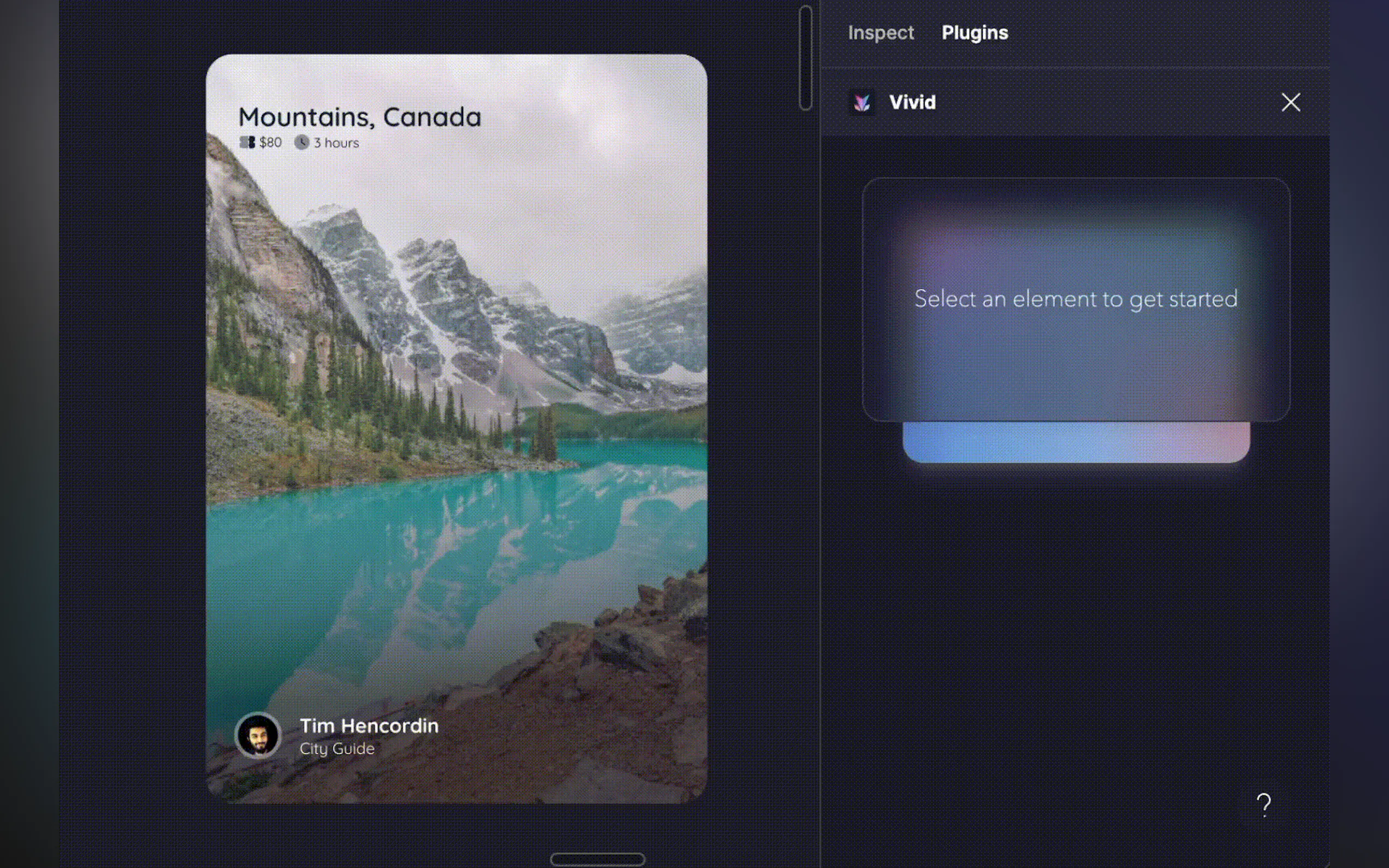Close the Vivid plugin panel
The height and width of the screenshot is (868, 1389).
coord(1290,103)
